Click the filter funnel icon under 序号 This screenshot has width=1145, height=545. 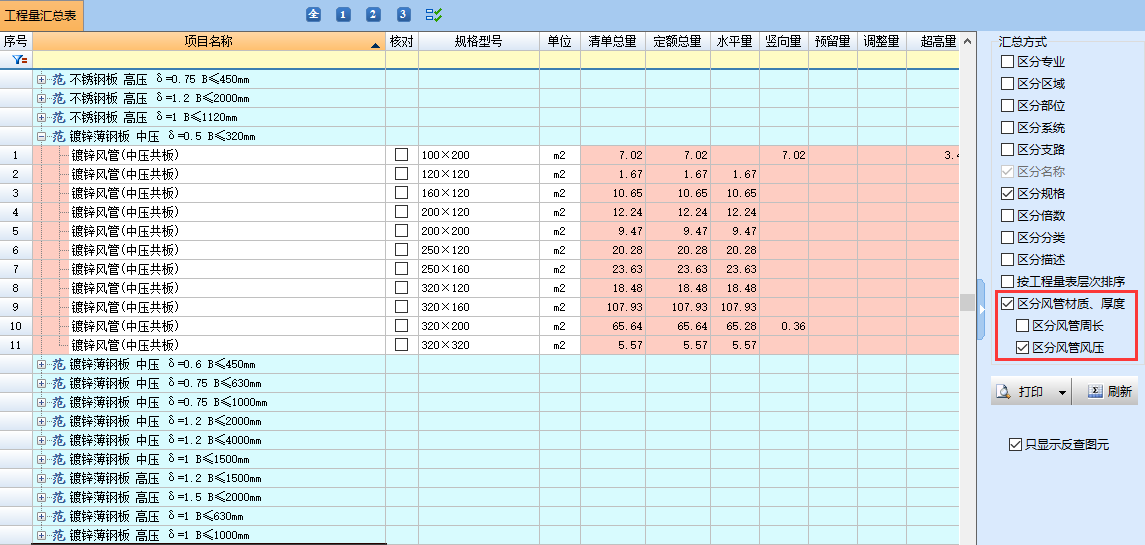pos(17,60)
